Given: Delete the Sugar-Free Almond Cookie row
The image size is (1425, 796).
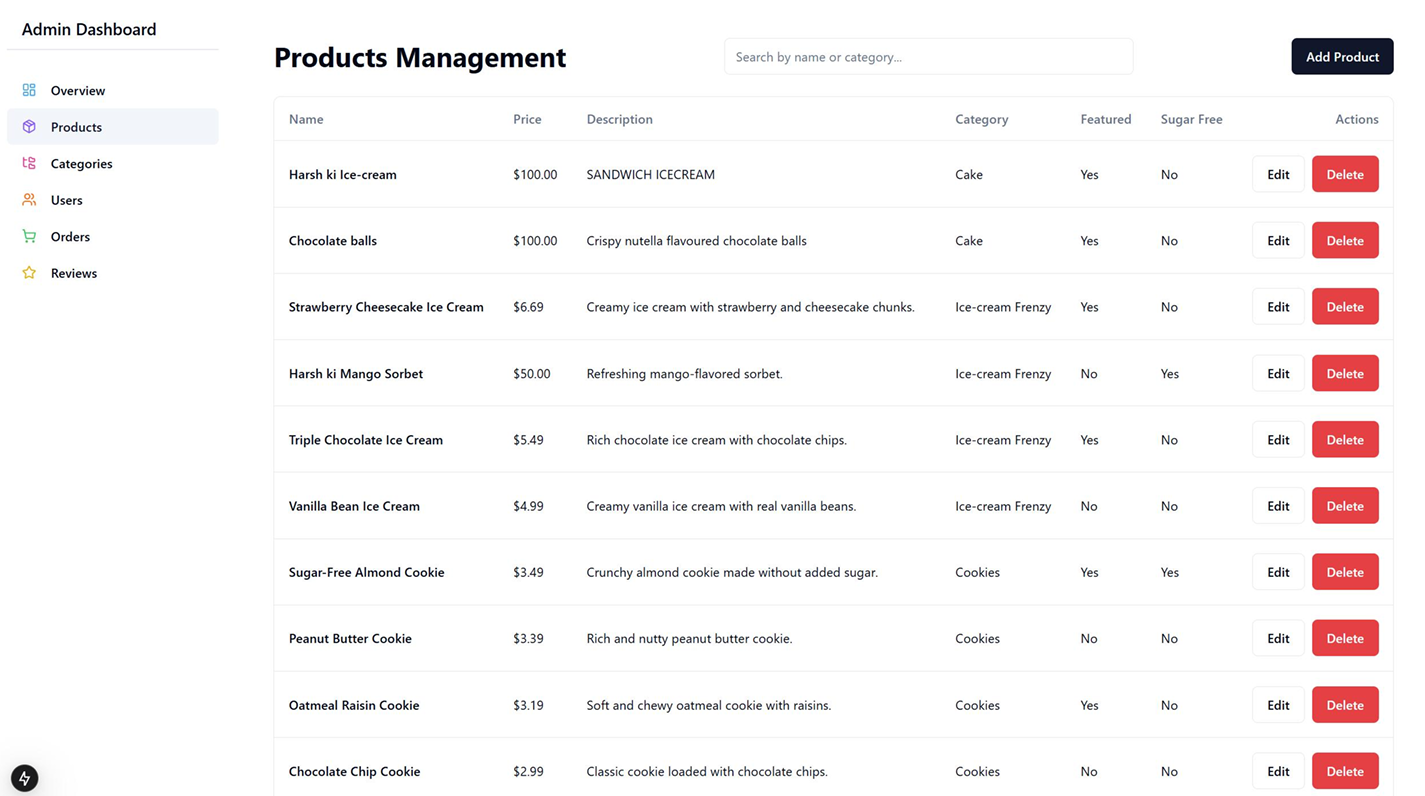Looking at the screenshot, I should pyautogui.click(x=1345, y=572).
